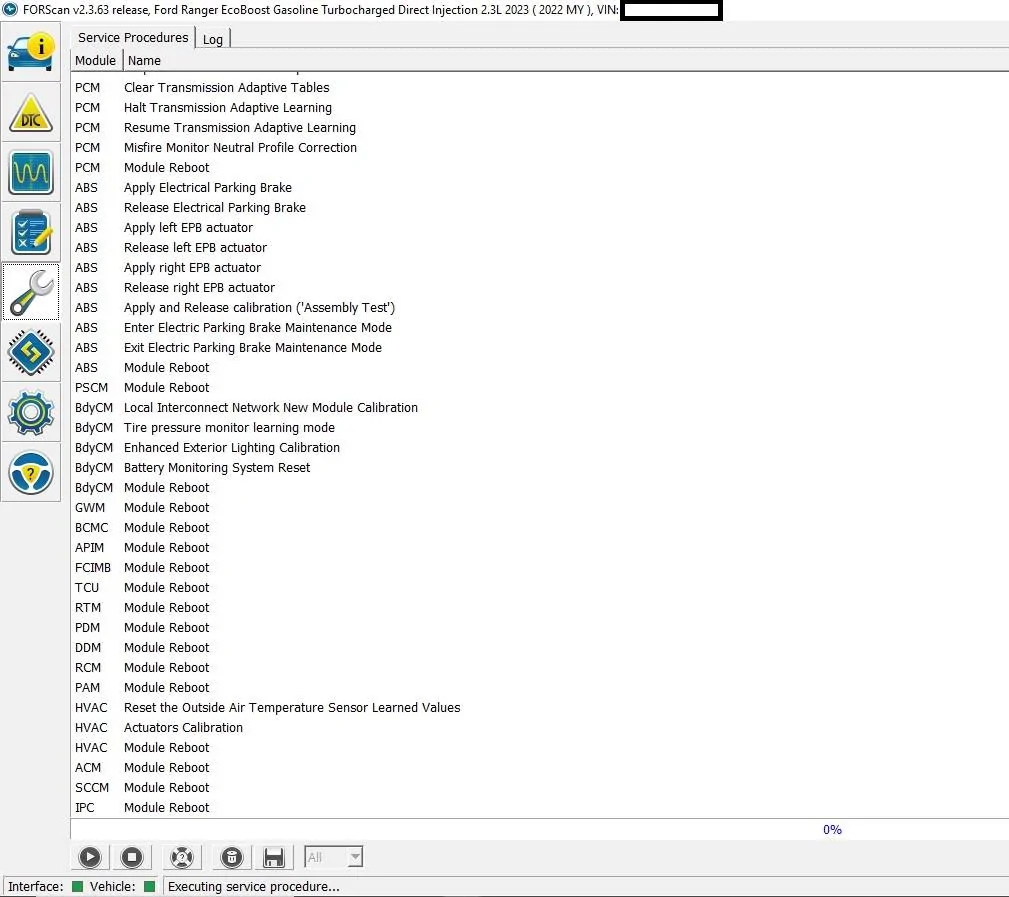Select Reset Outside Air Temperature Sensor Learned Values
The image size is (1009, 897).
pyautogui.click(x=539, y=707)
